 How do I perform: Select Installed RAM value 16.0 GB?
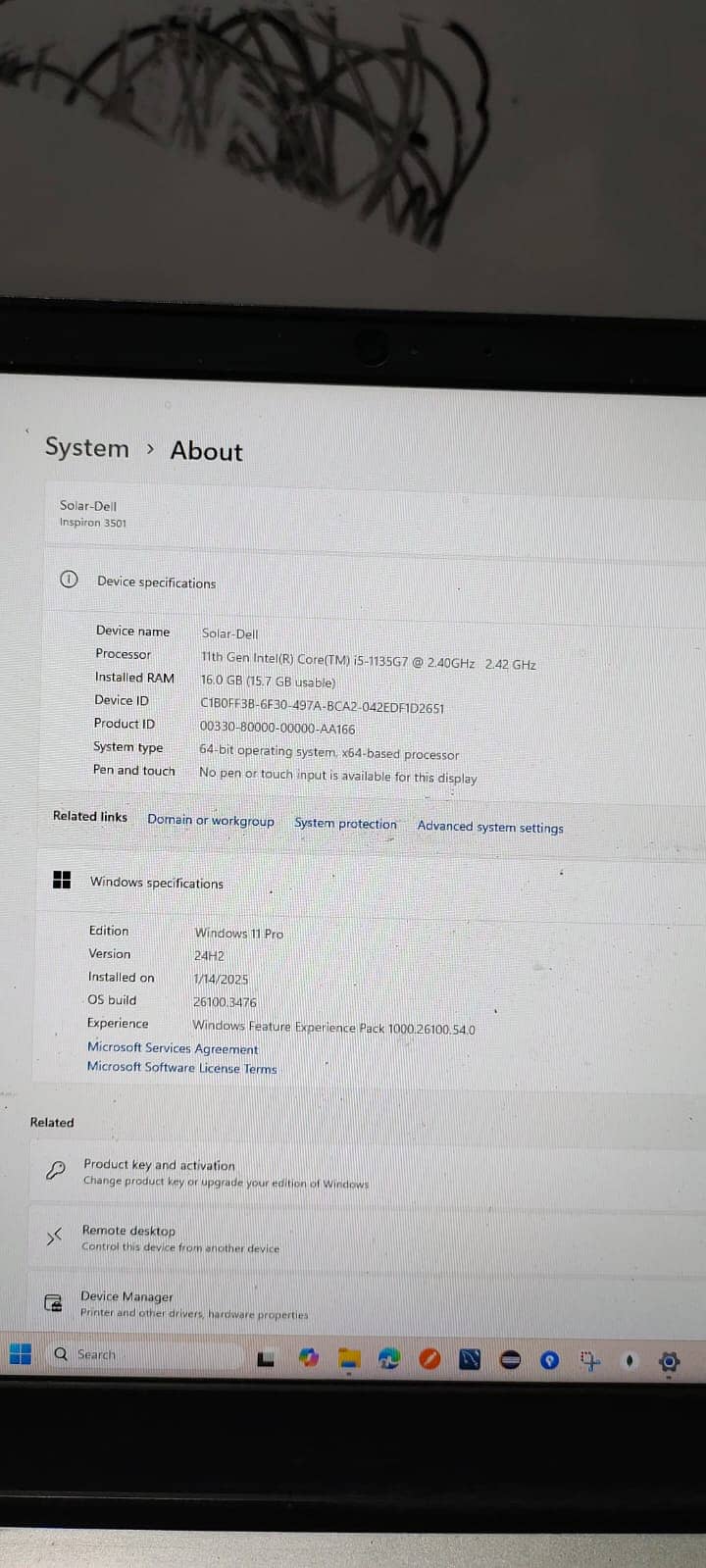point(268,682)
